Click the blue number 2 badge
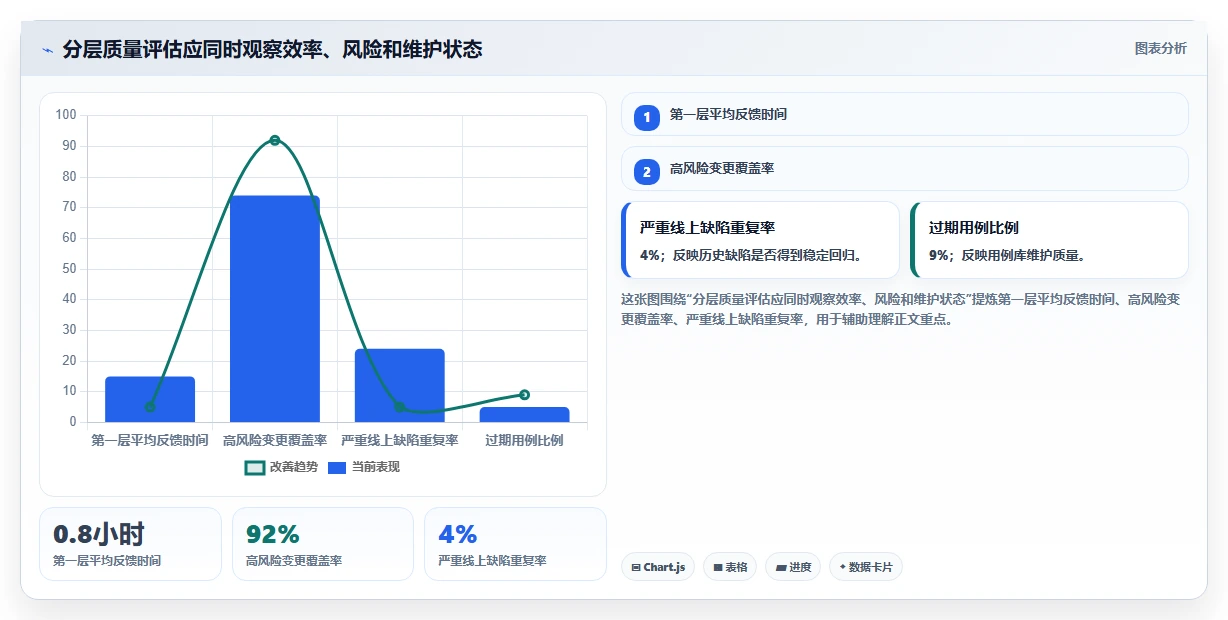1228x620 pixels. coord(647,172)
